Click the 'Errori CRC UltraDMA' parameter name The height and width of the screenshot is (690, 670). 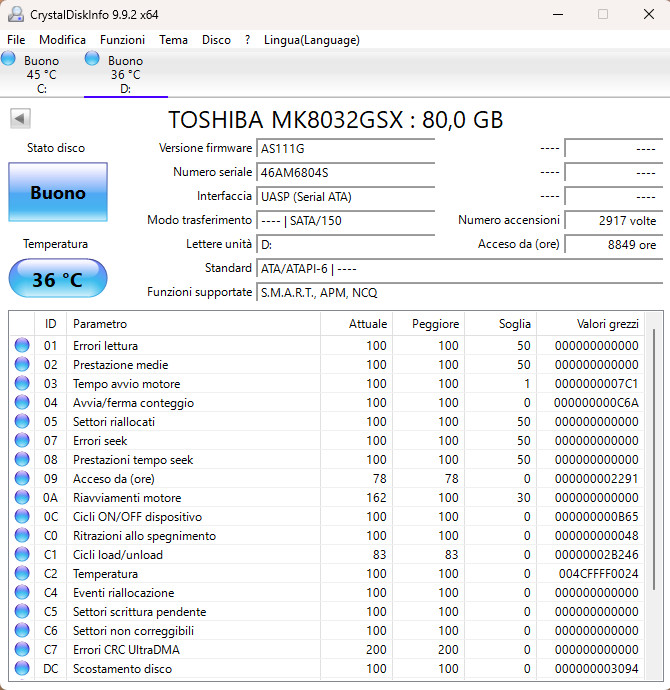(x=126, y=650)
